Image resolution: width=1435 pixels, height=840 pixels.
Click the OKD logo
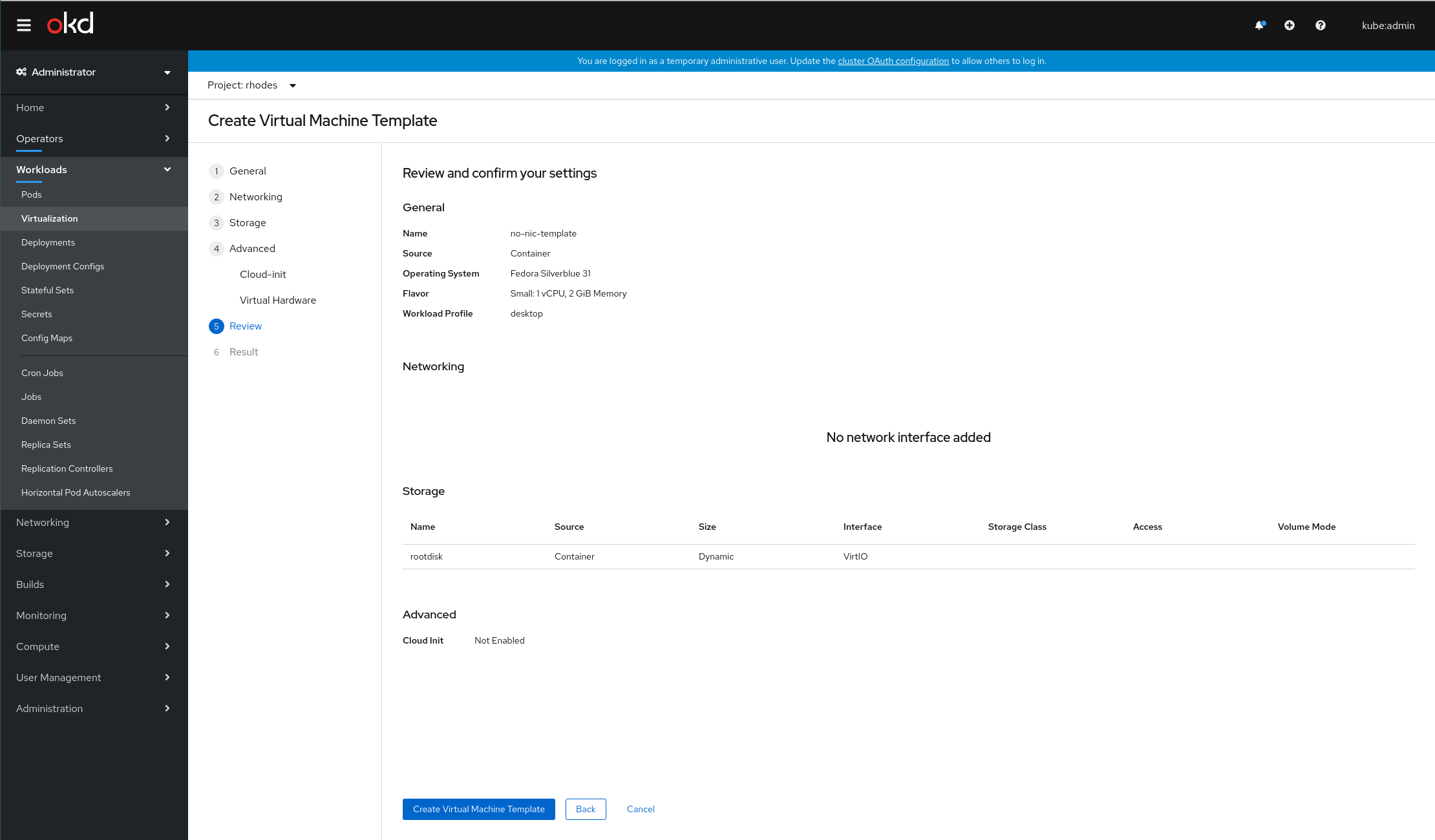(70, 24)
